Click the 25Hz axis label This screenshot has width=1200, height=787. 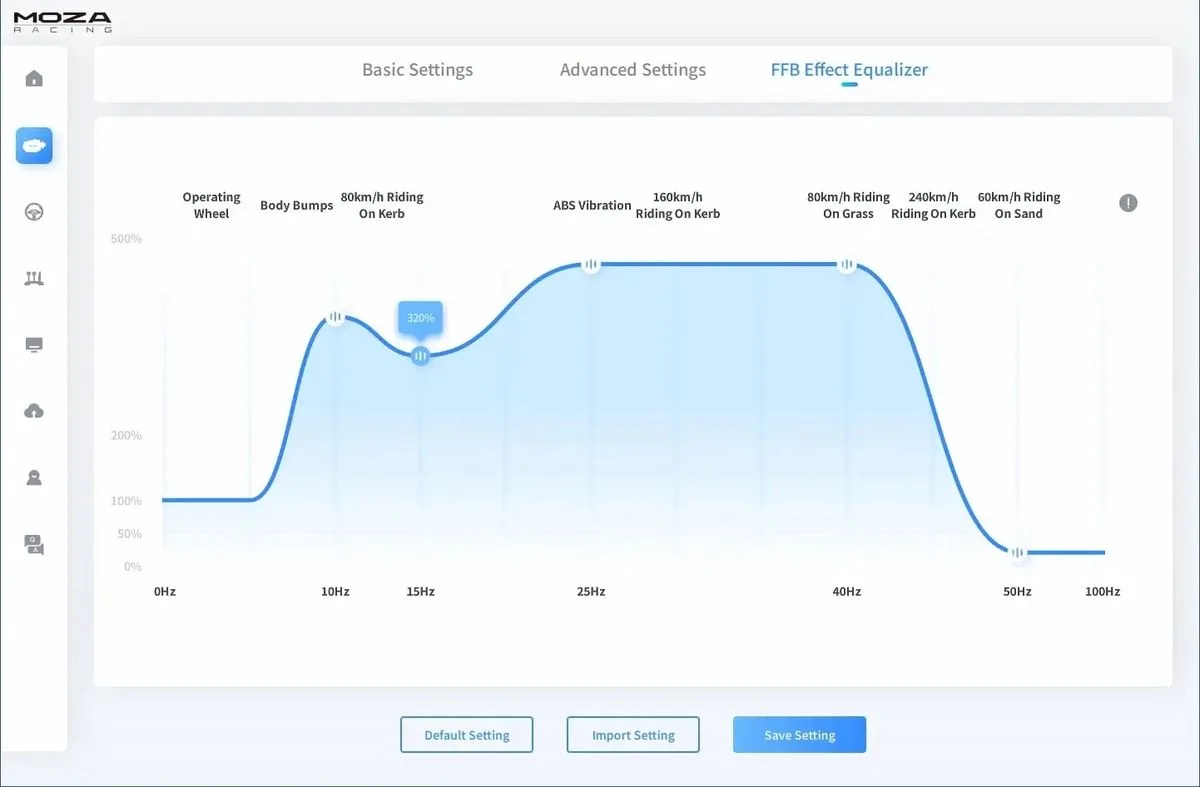591,592
